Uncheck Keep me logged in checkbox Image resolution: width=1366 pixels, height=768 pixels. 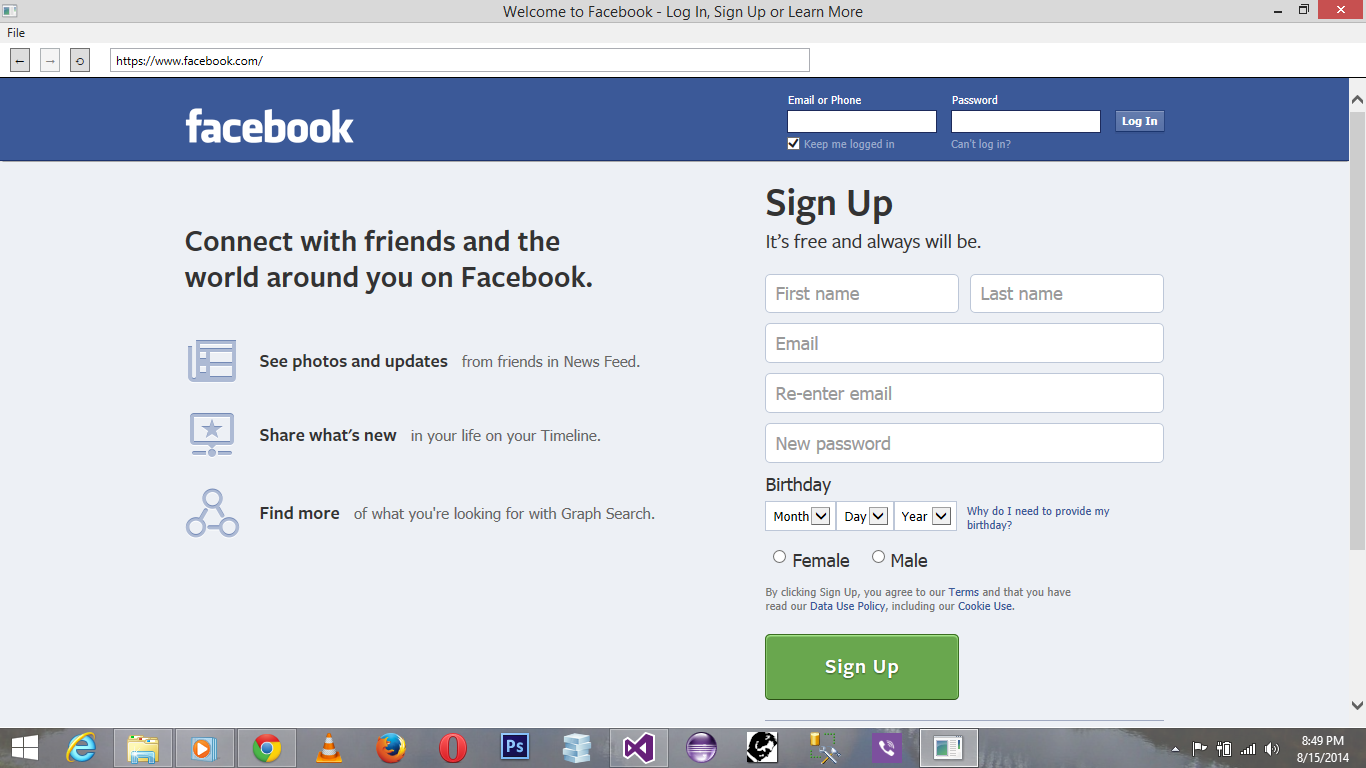(794, 144)
